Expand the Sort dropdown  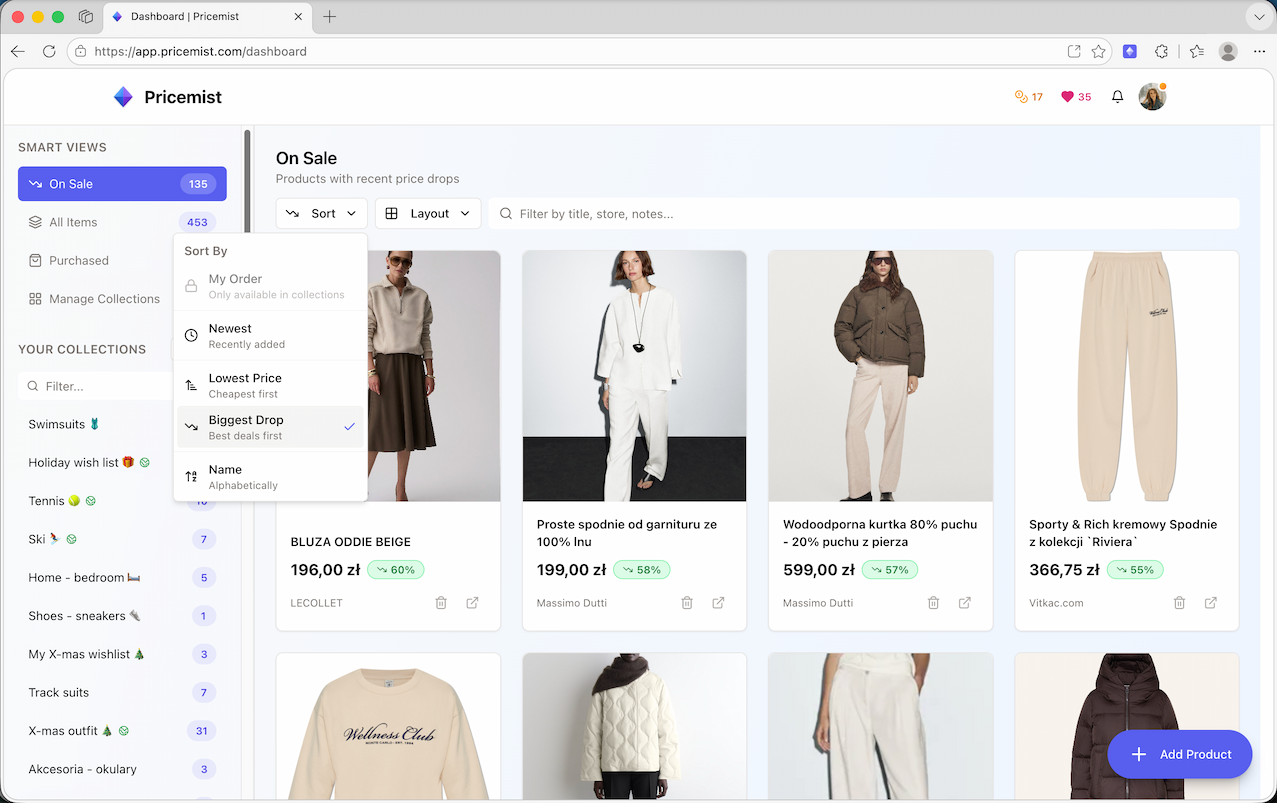pos(321,213)
